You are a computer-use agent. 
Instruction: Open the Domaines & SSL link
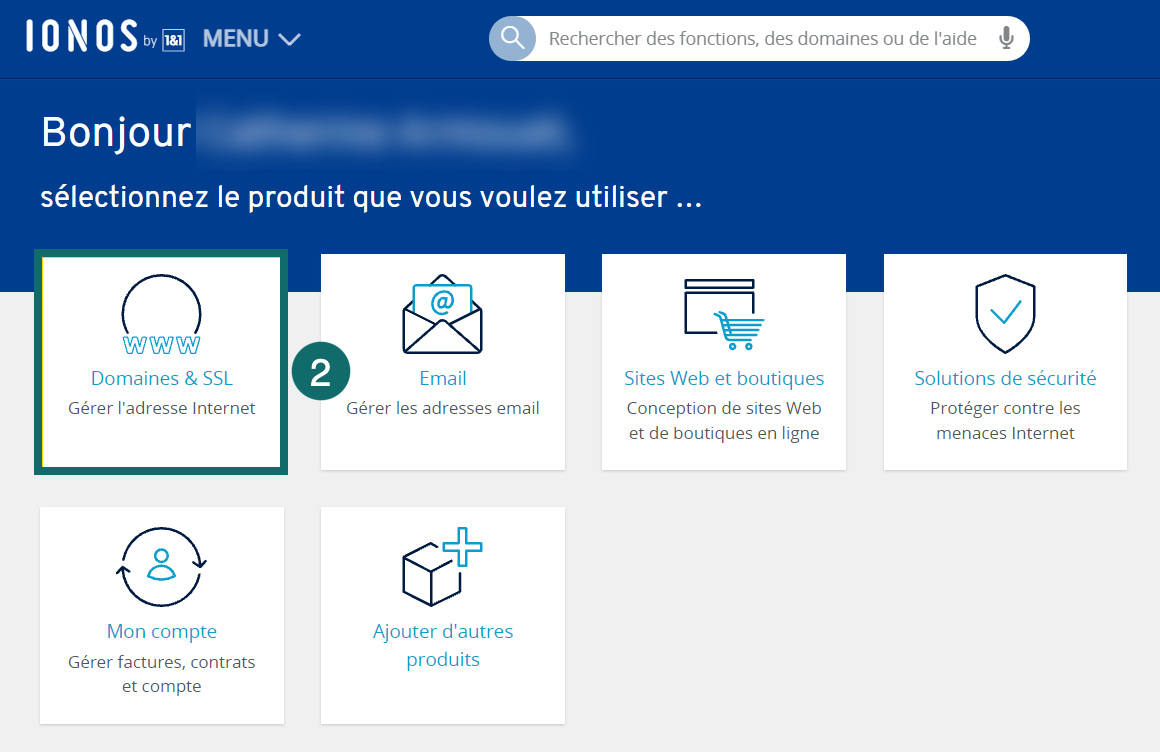click(161, 379)
